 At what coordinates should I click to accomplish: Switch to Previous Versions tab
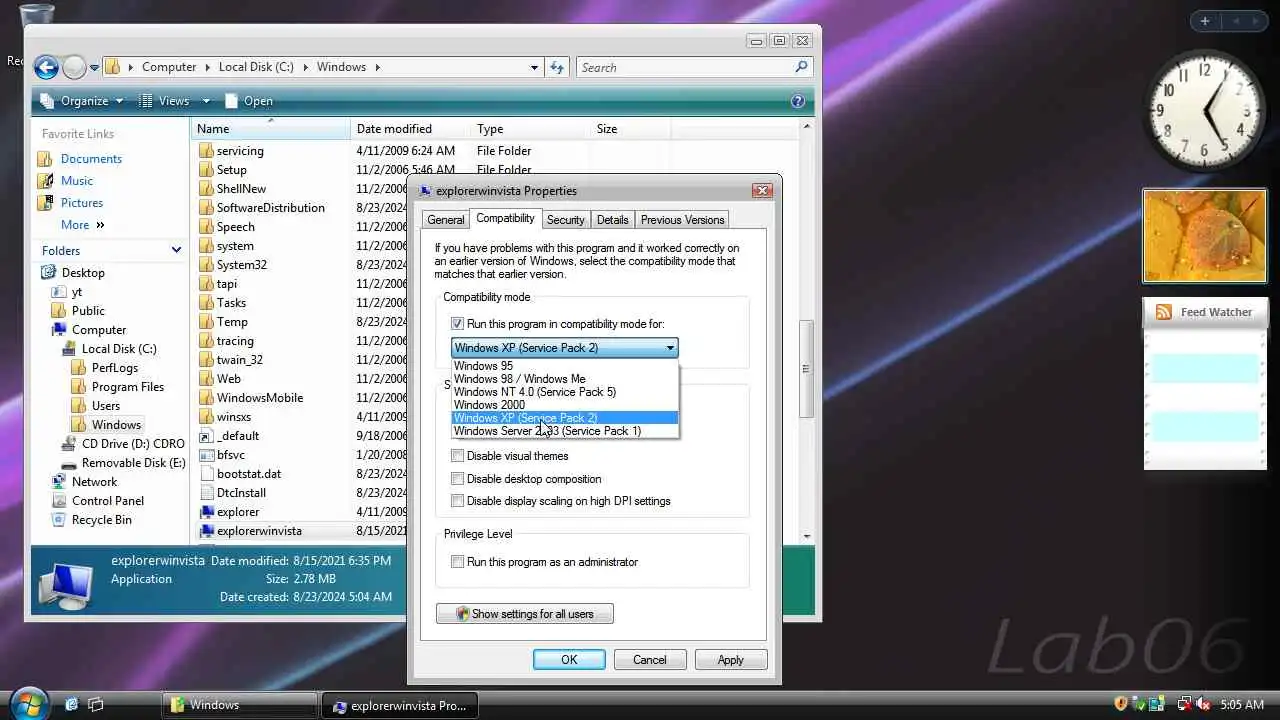[682, 220]
